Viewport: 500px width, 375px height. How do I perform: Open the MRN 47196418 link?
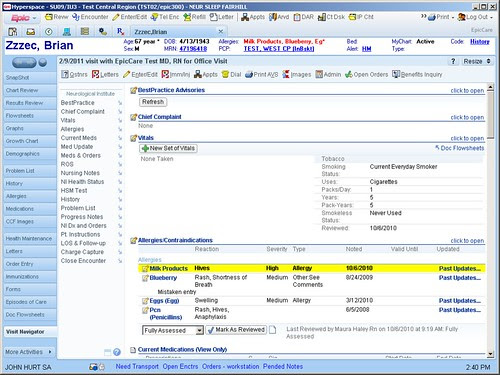point(193,49)
